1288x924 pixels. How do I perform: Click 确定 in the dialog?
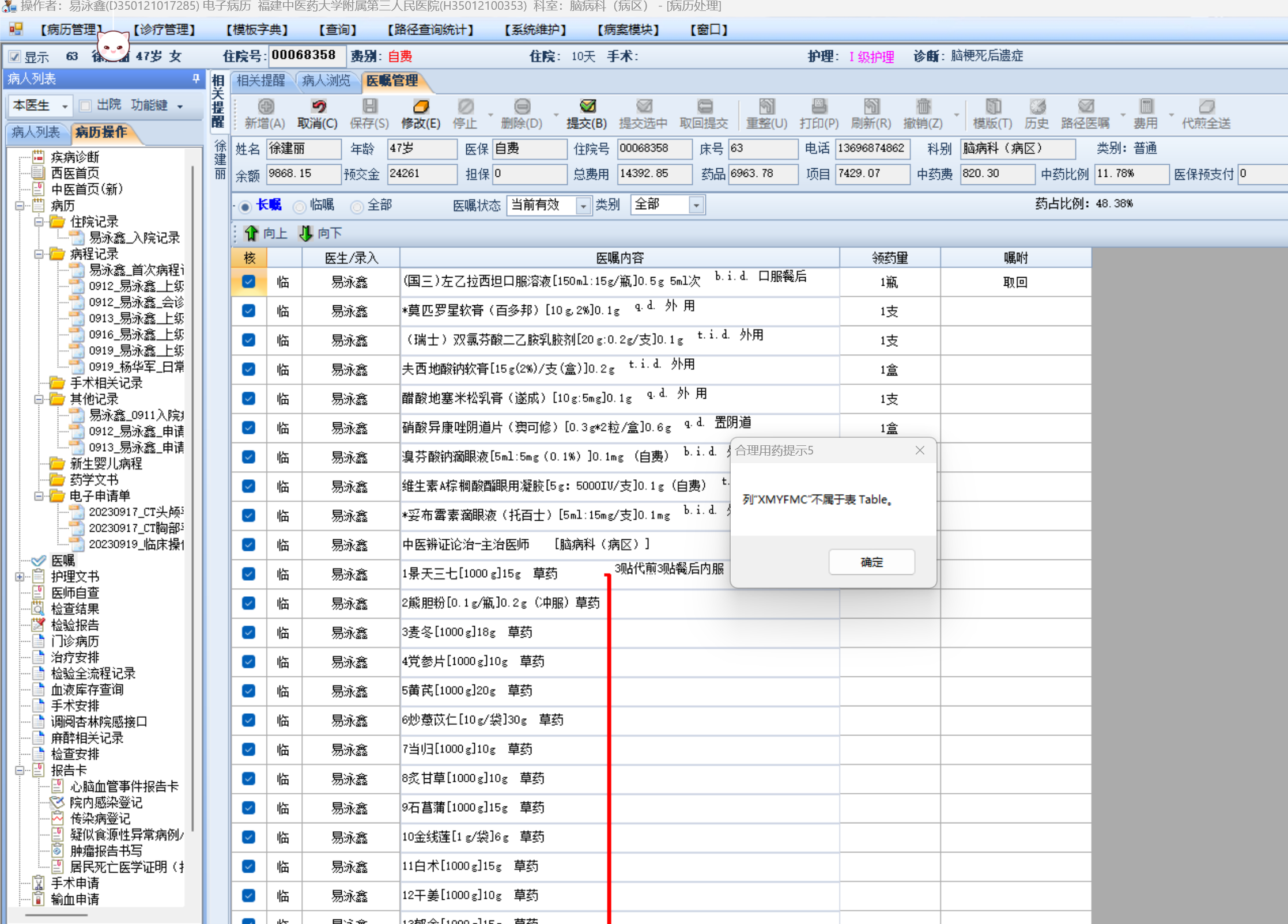coord(871,562)
